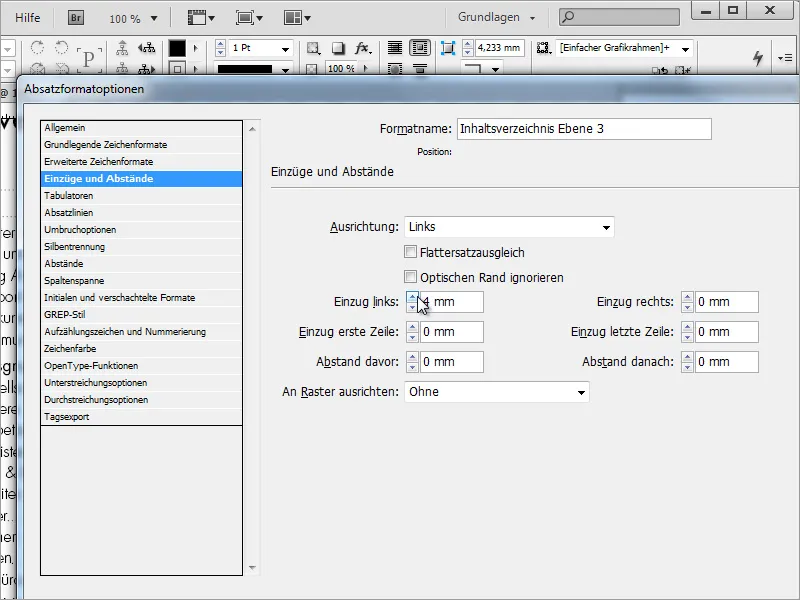Select Umbruchoptionen category

click(141, 230)
